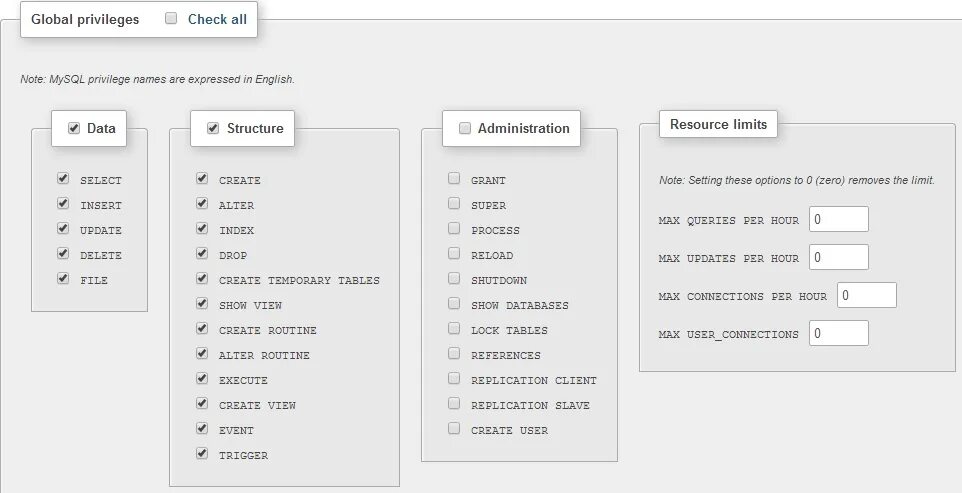Click the MAX CONNECTIONS PER HOUR input

tap(867, 295)
